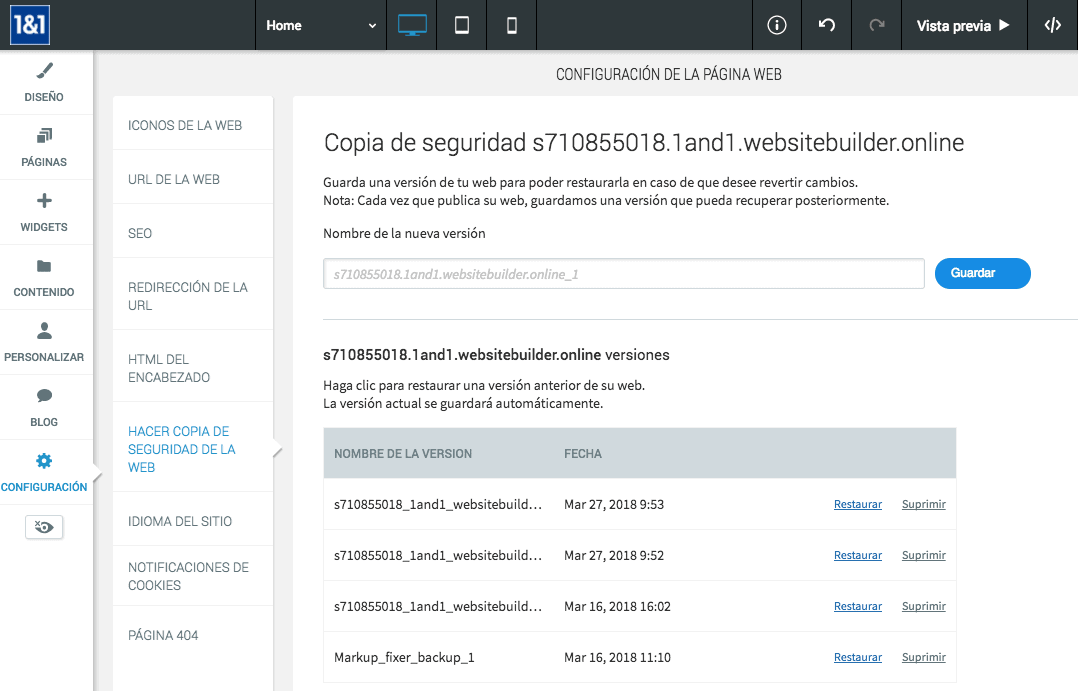Delete the Markup_fixer_backup_1 version

click(923, 657)
